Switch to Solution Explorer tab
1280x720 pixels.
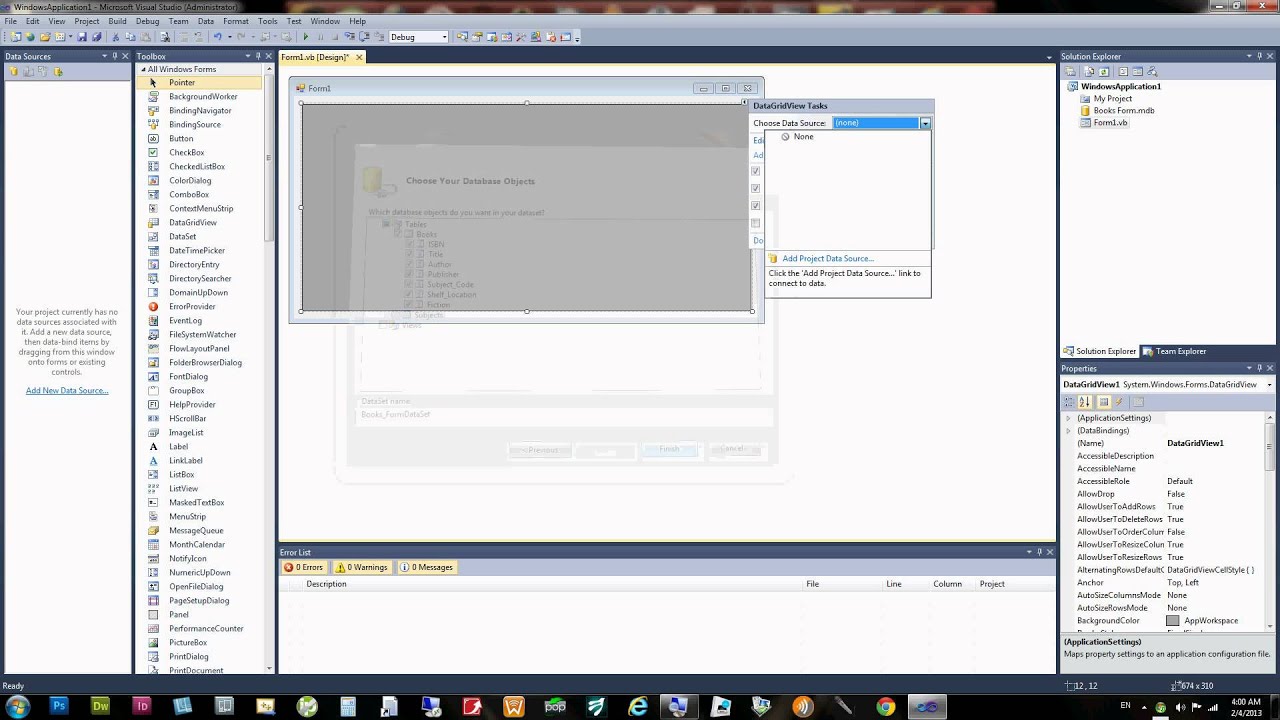[1100, 352]
